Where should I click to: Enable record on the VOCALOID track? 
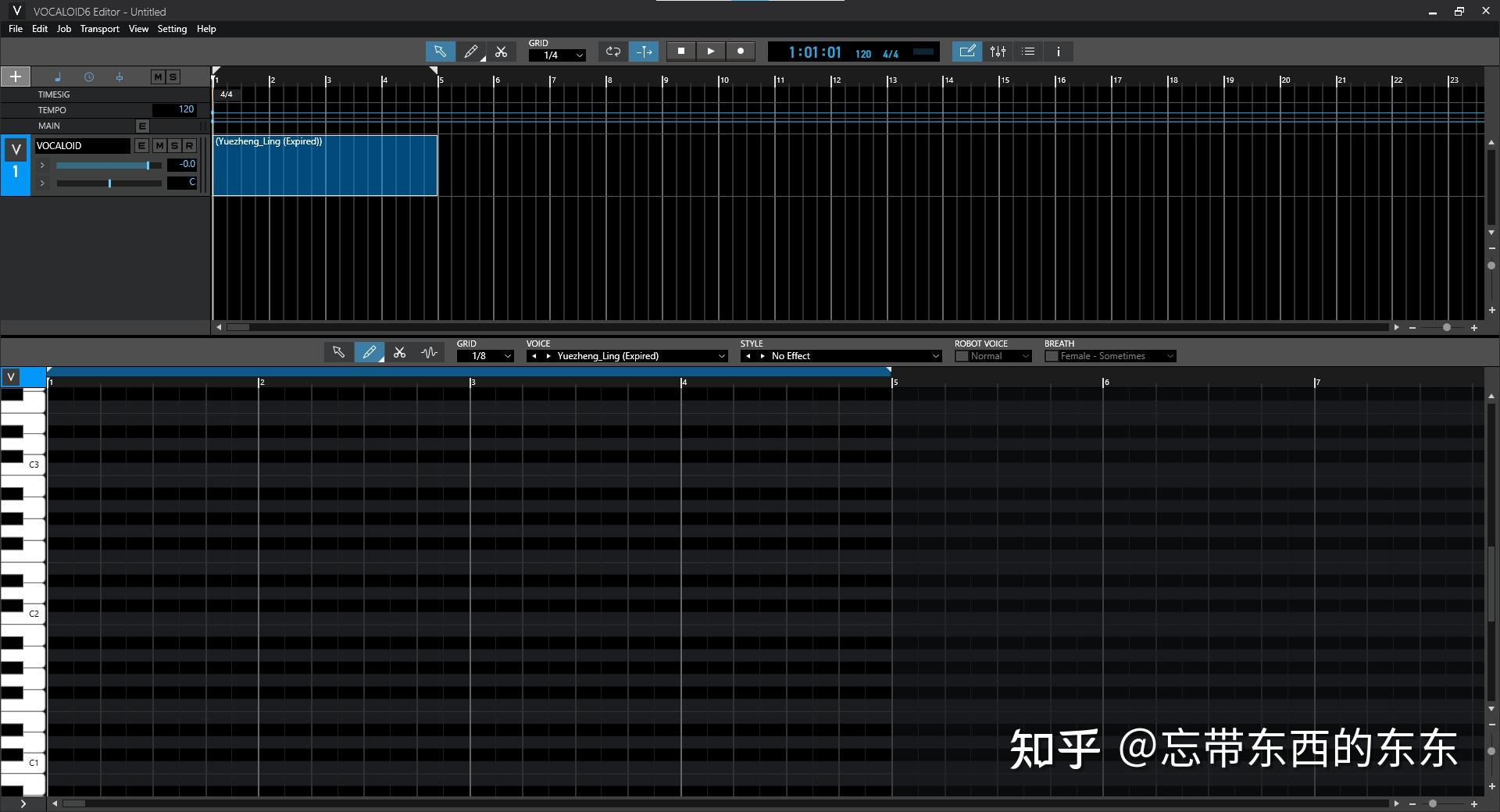188,145
